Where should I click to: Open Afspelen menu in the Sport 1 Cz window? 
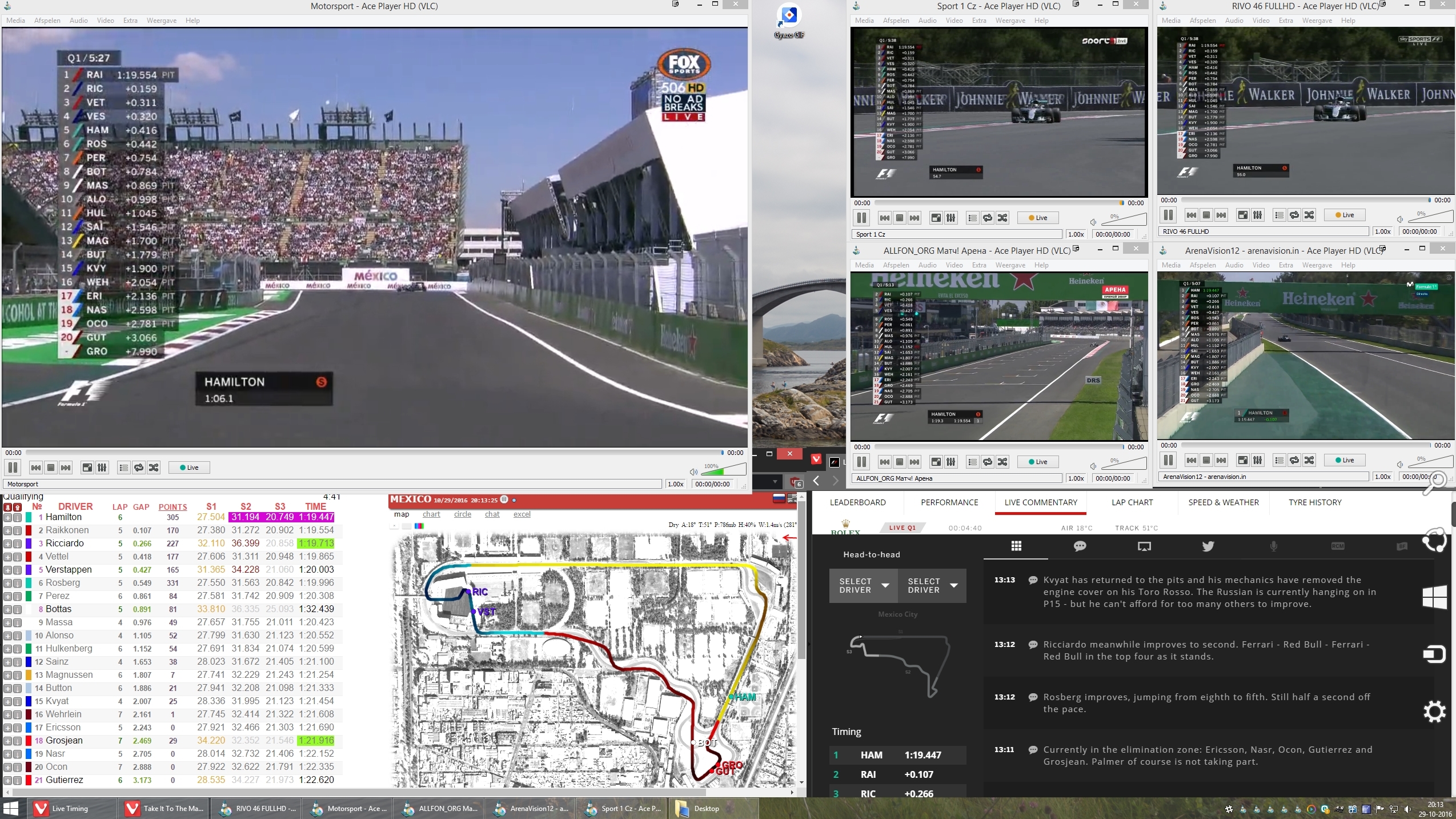896,21
